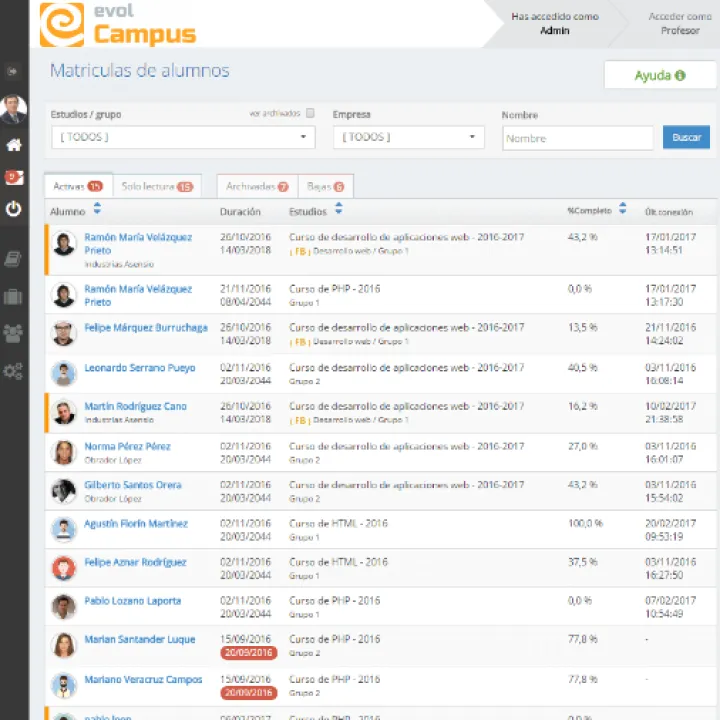Switch to the Archivadas tab
This screenshot has width=720, height=720.
257,186
